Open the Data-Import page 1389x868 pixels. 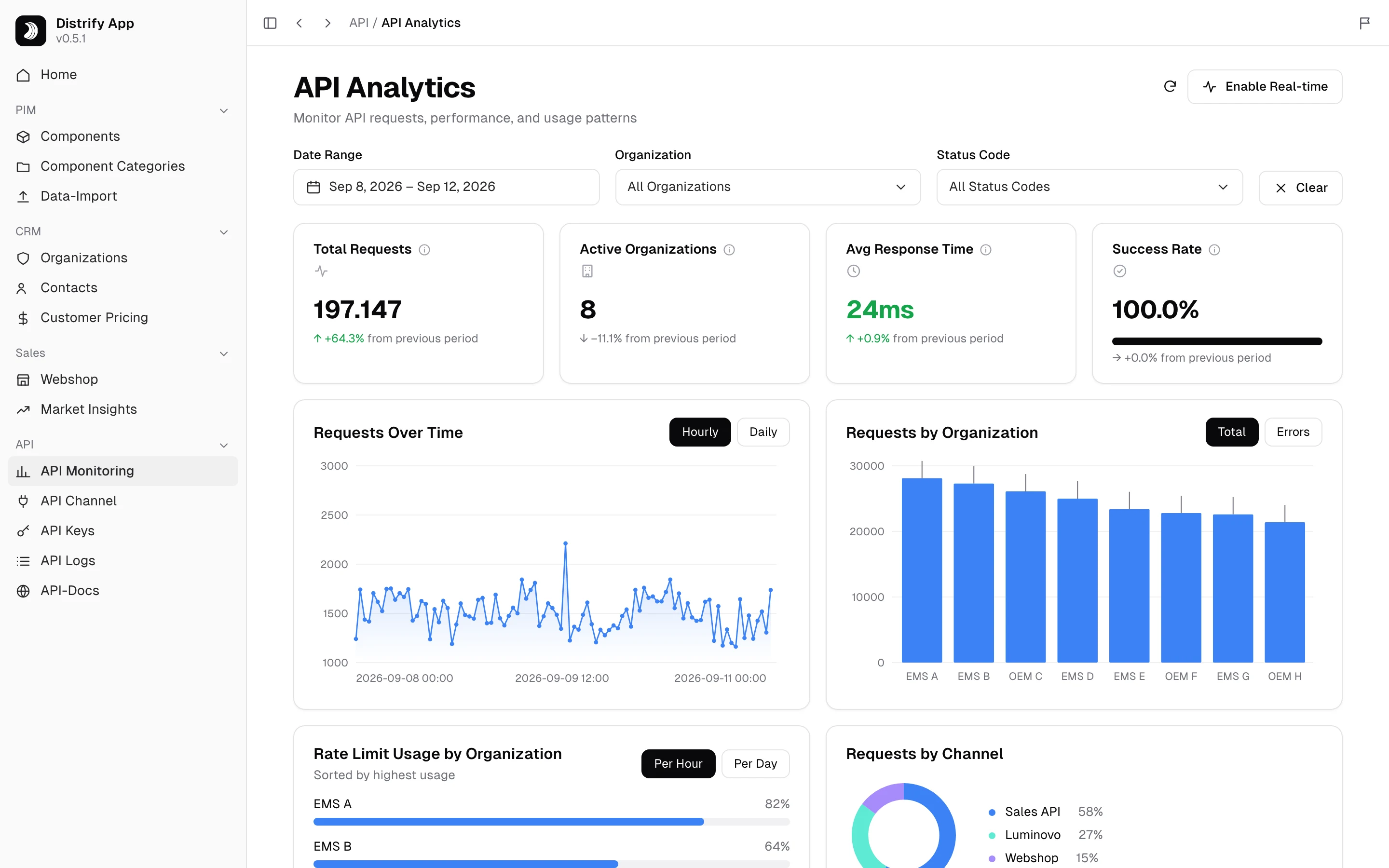point(123,196)
